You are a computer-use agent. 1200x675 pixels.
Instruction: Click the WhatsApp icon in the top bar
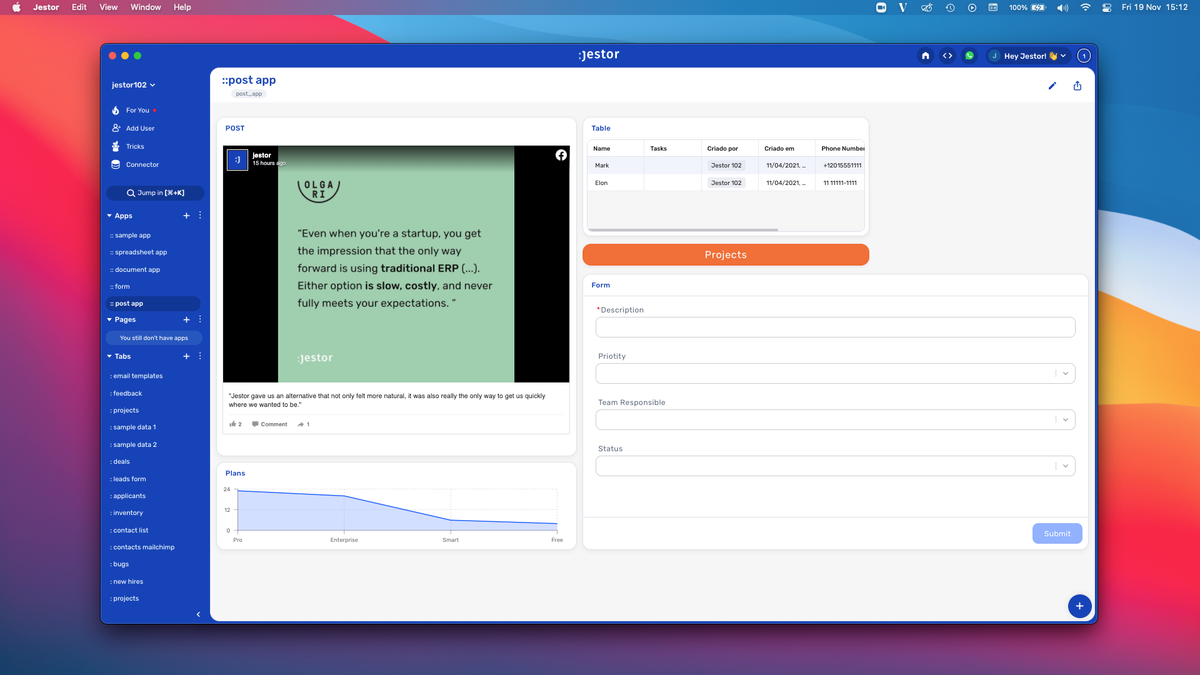969,55
